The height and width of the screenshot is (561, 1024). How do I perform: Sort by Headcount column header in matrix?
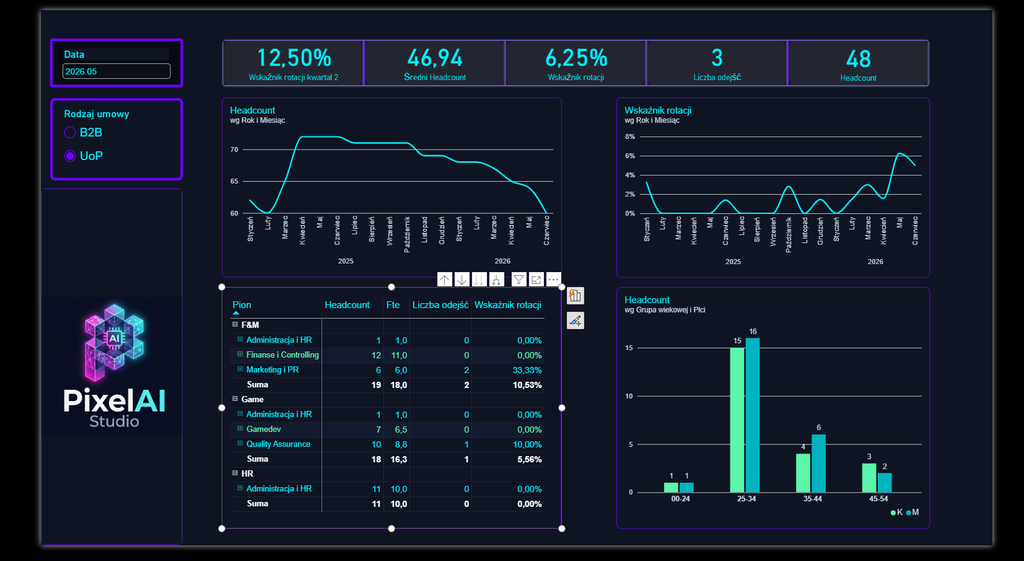click(347, 305)
